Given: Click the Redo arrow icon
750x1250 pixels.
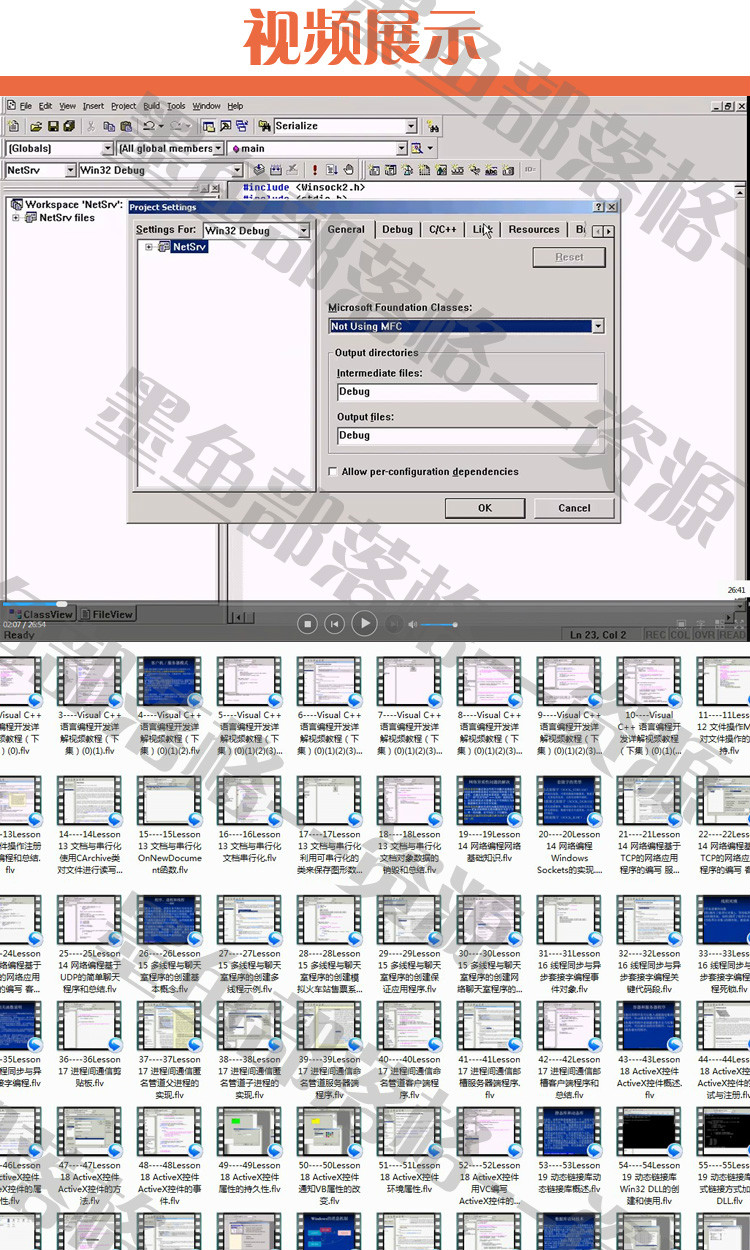Looking at the screenshot, I should click(x=175, y=126).
